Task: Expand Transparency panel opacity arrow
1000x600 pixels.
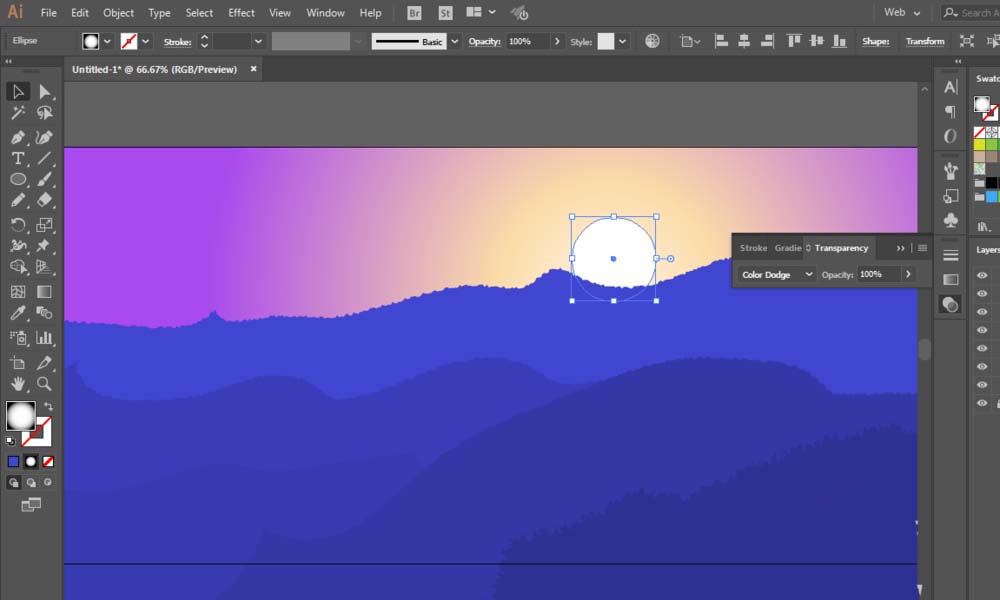Action: (x=908, y=274)
